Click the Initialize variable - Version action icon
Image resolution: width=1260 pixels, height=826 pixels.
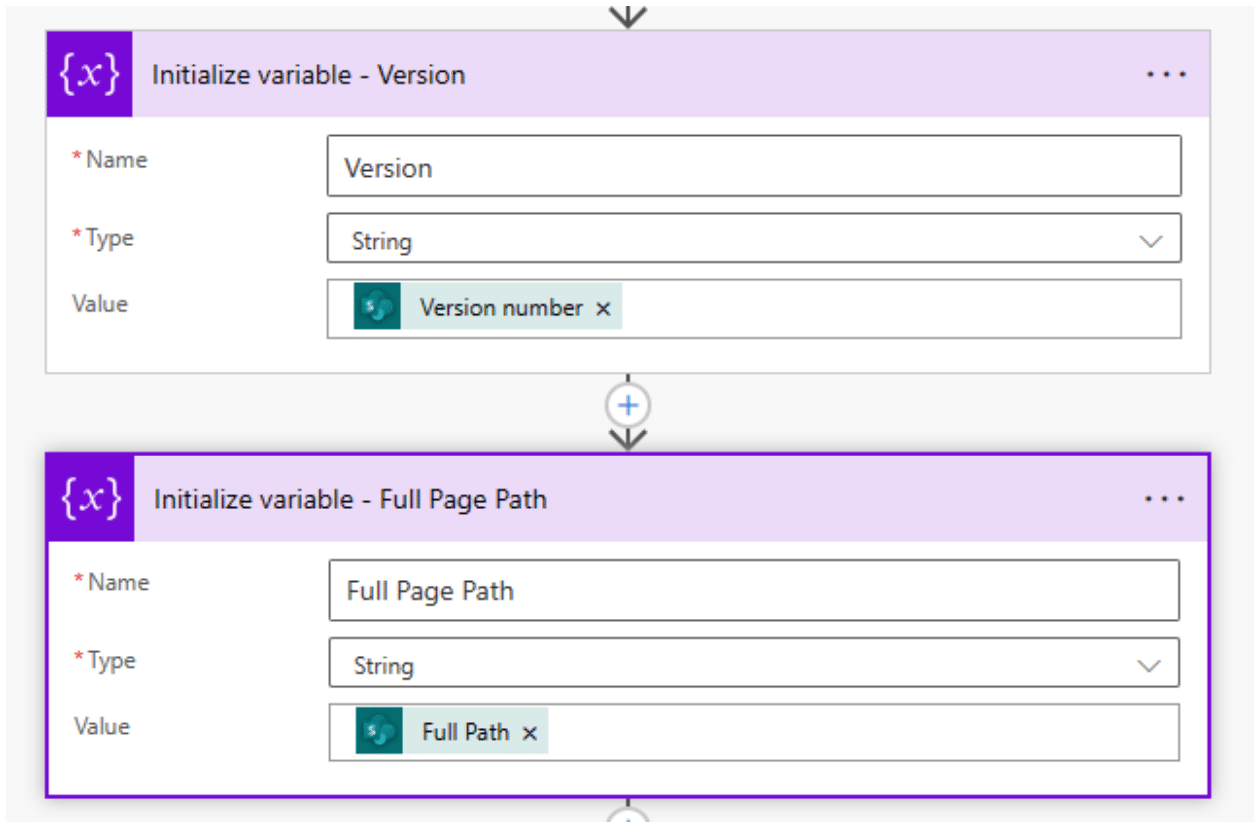[x=90, y=74]
